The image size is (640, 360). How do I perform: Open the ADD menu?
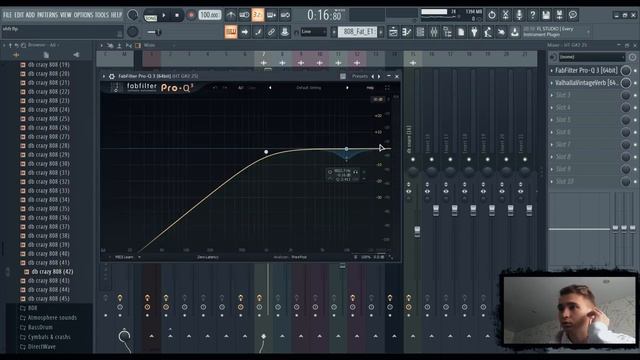pos(30,15)
